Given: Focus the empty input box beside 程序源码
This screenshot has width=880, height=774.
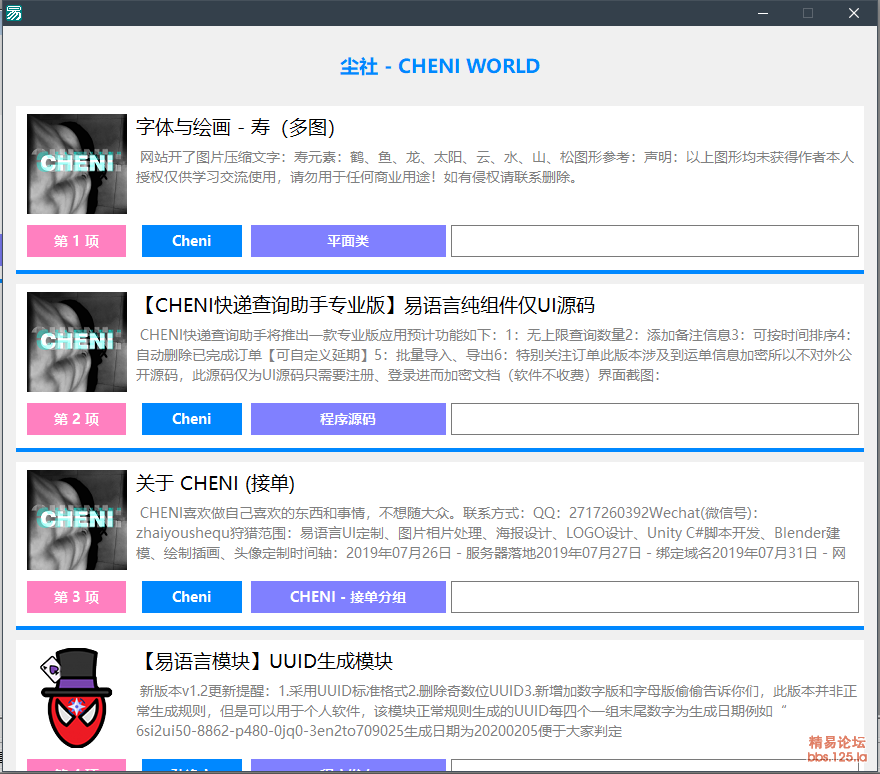Looking at the screenshot, I should (654, 419).
